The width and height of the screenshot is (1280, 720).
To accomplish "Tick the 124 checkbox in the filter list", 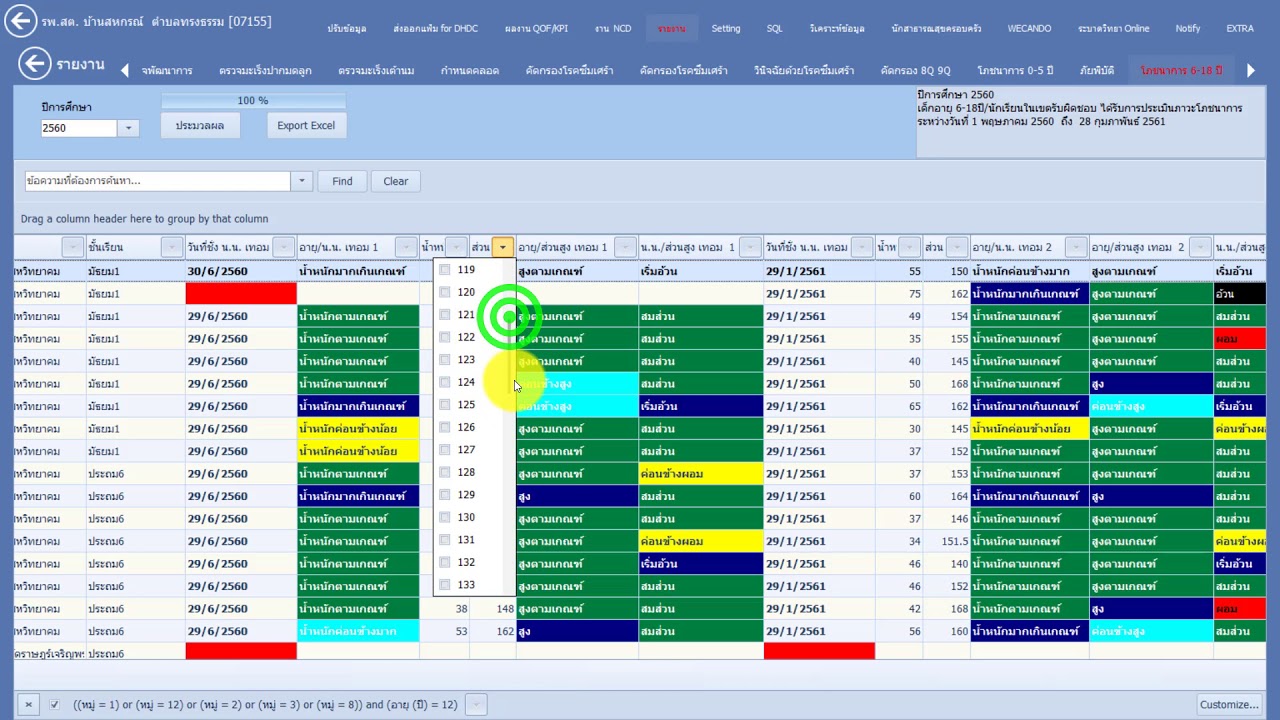I will 444,382.
